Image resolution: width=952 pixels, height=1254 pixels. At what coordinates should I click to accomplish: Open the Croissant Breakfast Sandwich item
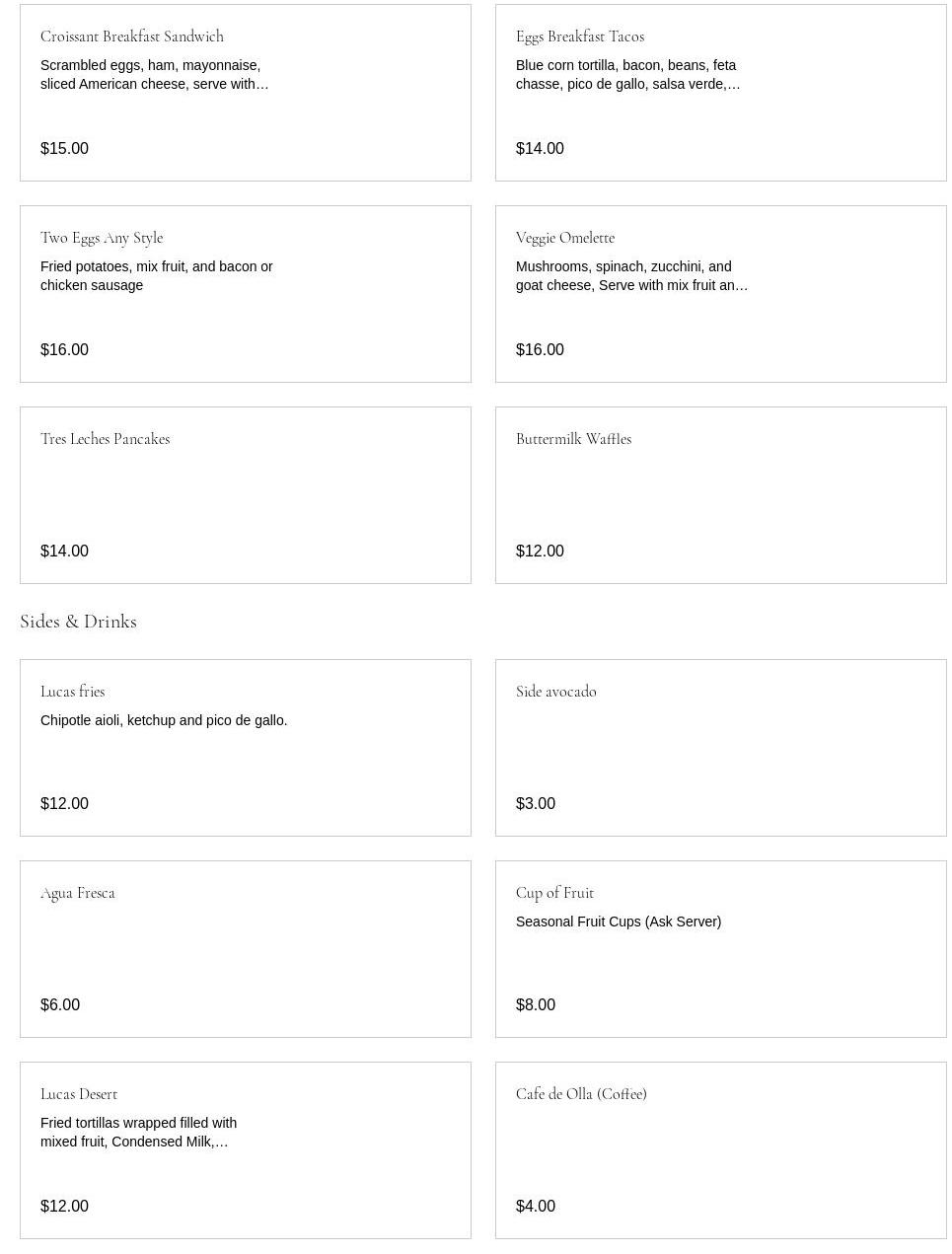coord(245,93)
